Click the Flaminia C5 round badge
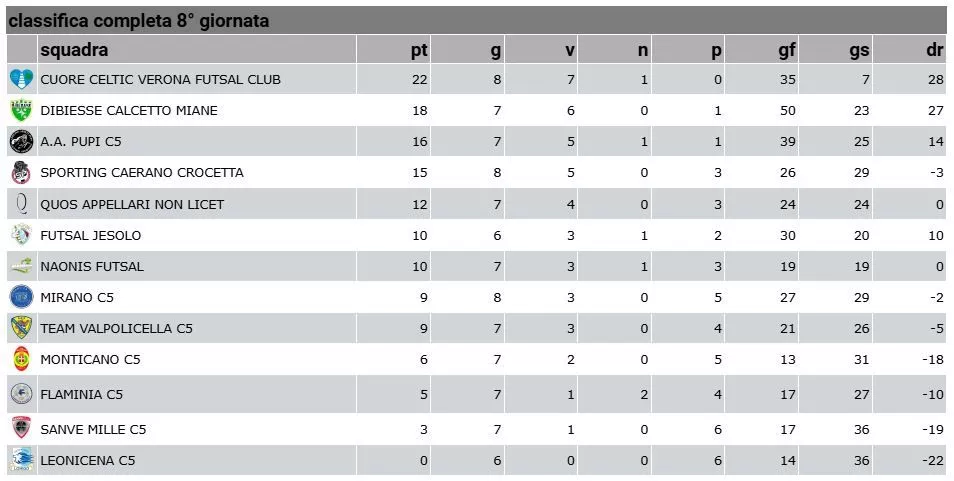954x481 pixels. 22,393
